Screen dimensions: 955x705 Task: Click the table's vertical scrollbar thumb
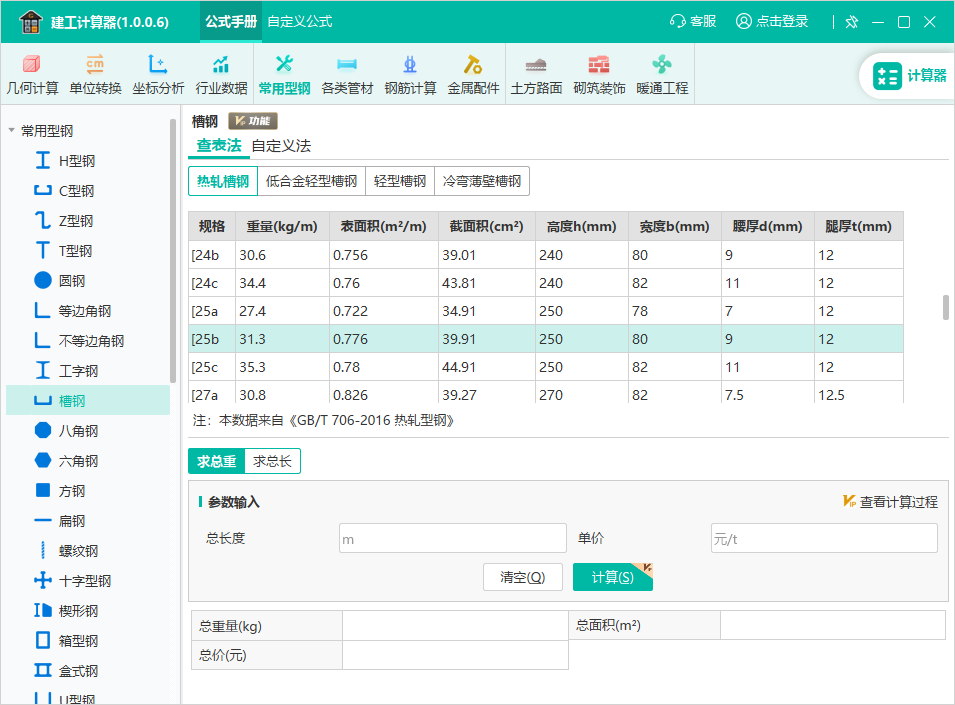(x=945, y=307)
